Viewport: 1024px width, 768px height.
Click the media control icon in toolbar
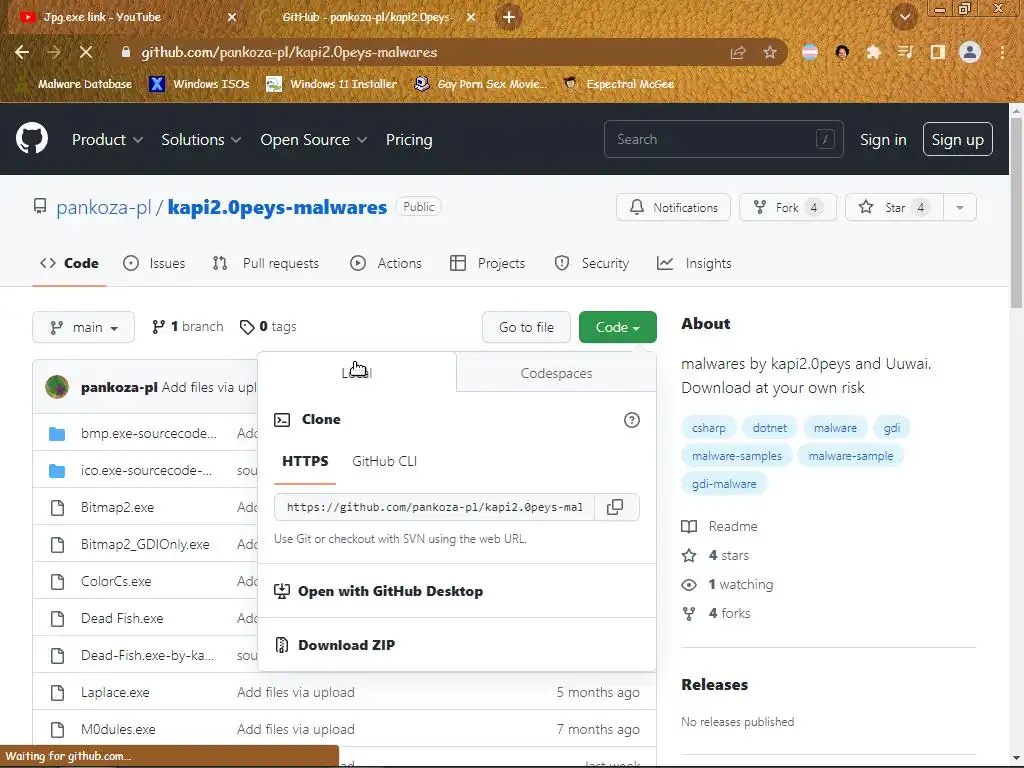pyautogui.click(x=905, y=52)
